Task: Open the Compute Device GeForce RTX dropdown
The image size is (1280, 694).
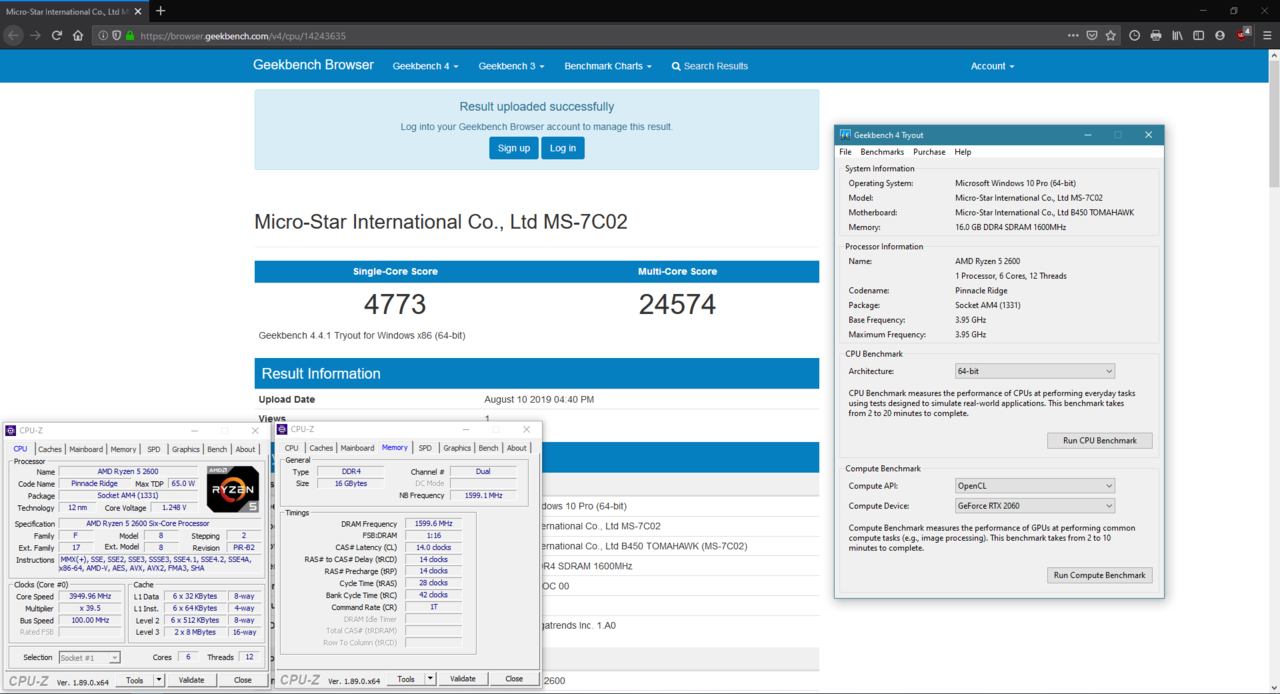Action: pyautogui.click(x=1034, y=506)
